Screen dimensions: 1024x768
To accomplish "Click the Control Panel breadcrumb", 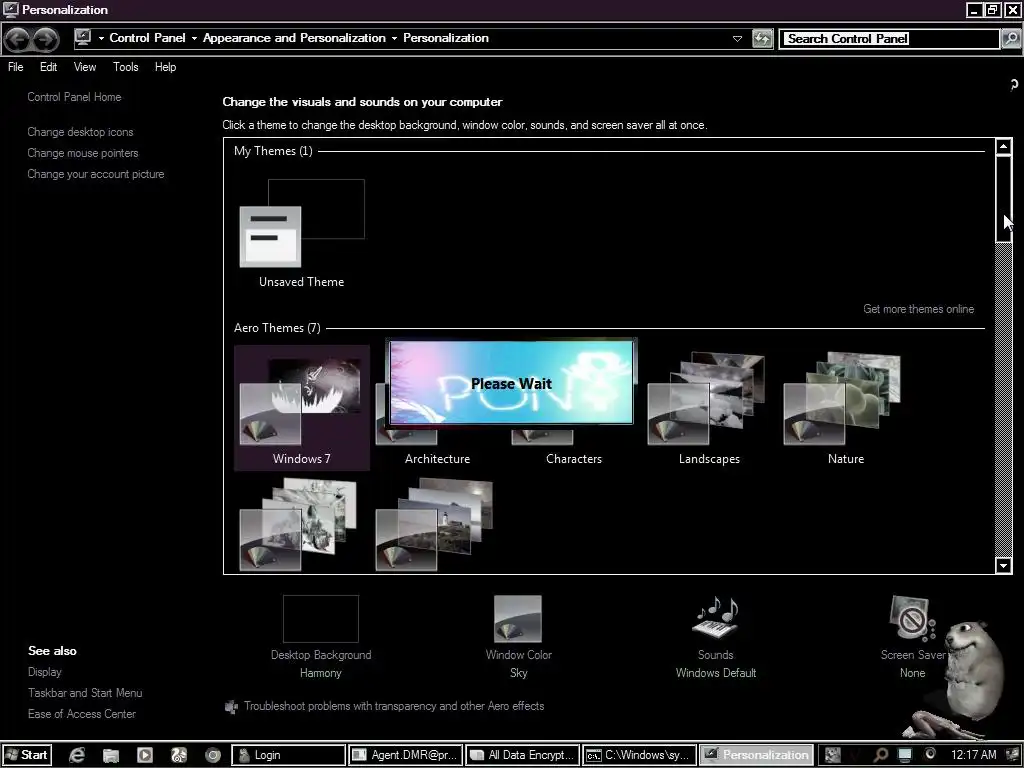I will (x=148, y=38).
